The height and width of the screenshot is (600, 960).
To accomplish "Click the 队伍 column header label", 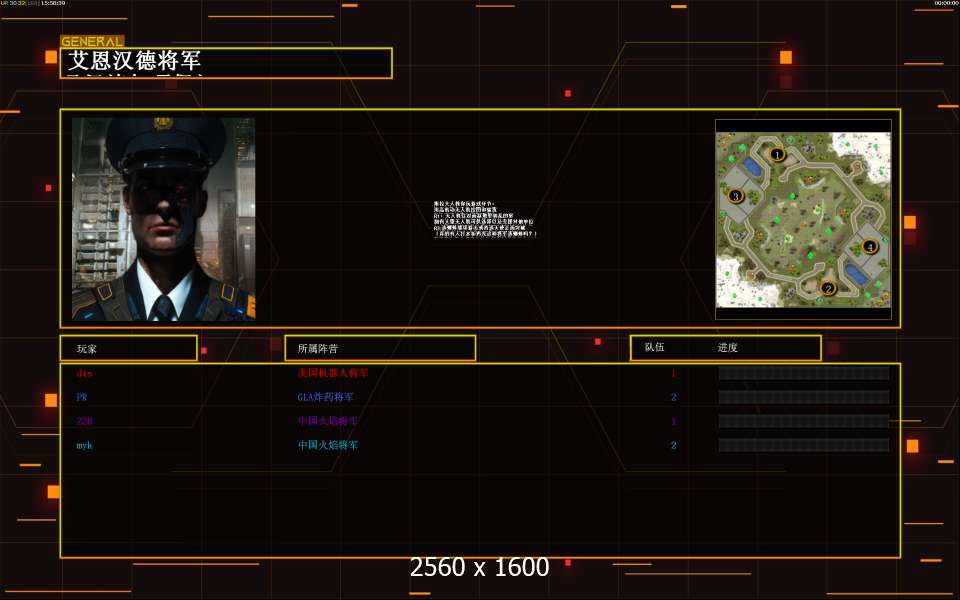I will (x=654, y=348).
